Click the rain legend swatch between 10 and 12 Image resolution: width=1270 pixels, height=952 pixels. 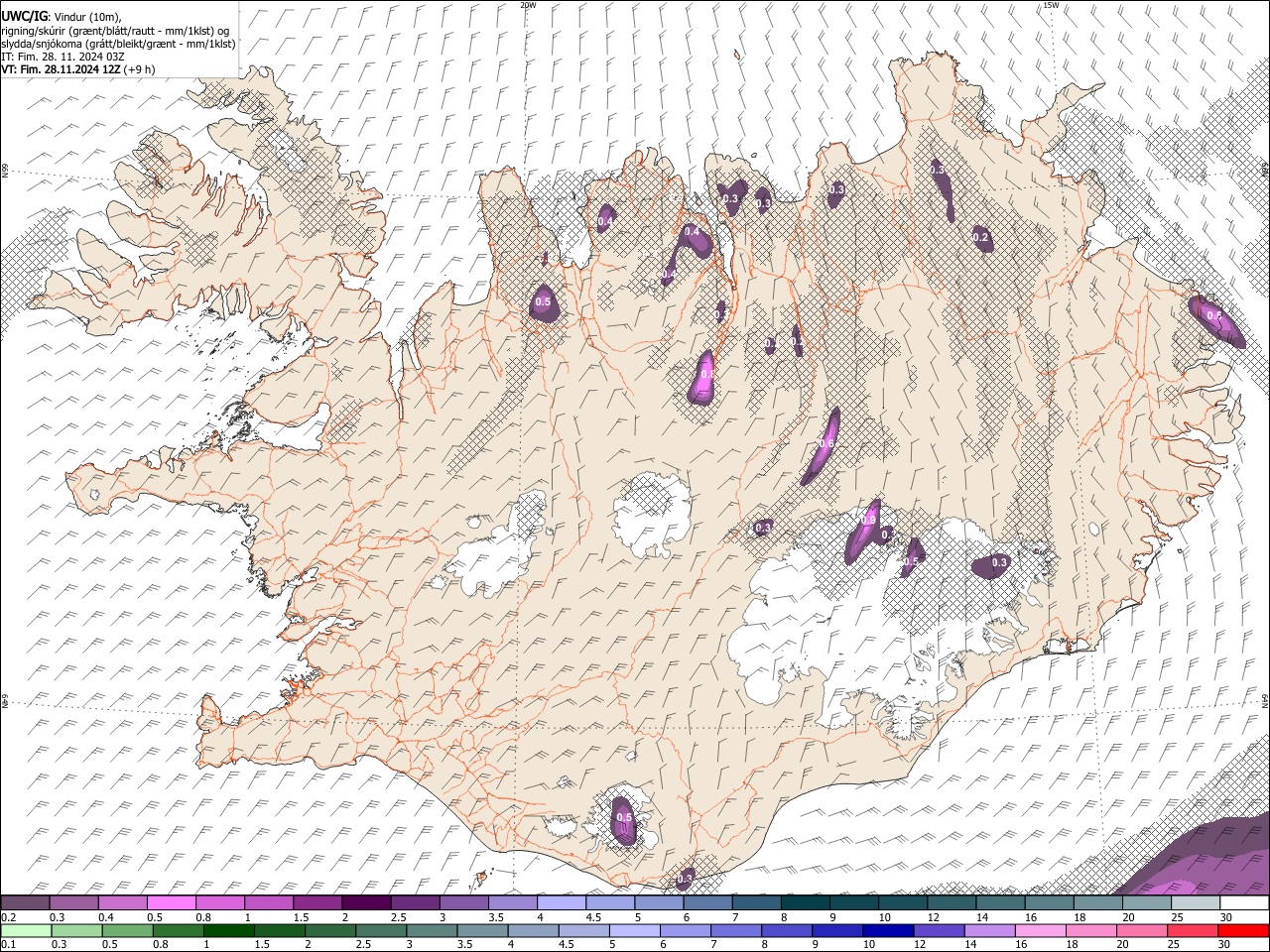tap(889, 931)
